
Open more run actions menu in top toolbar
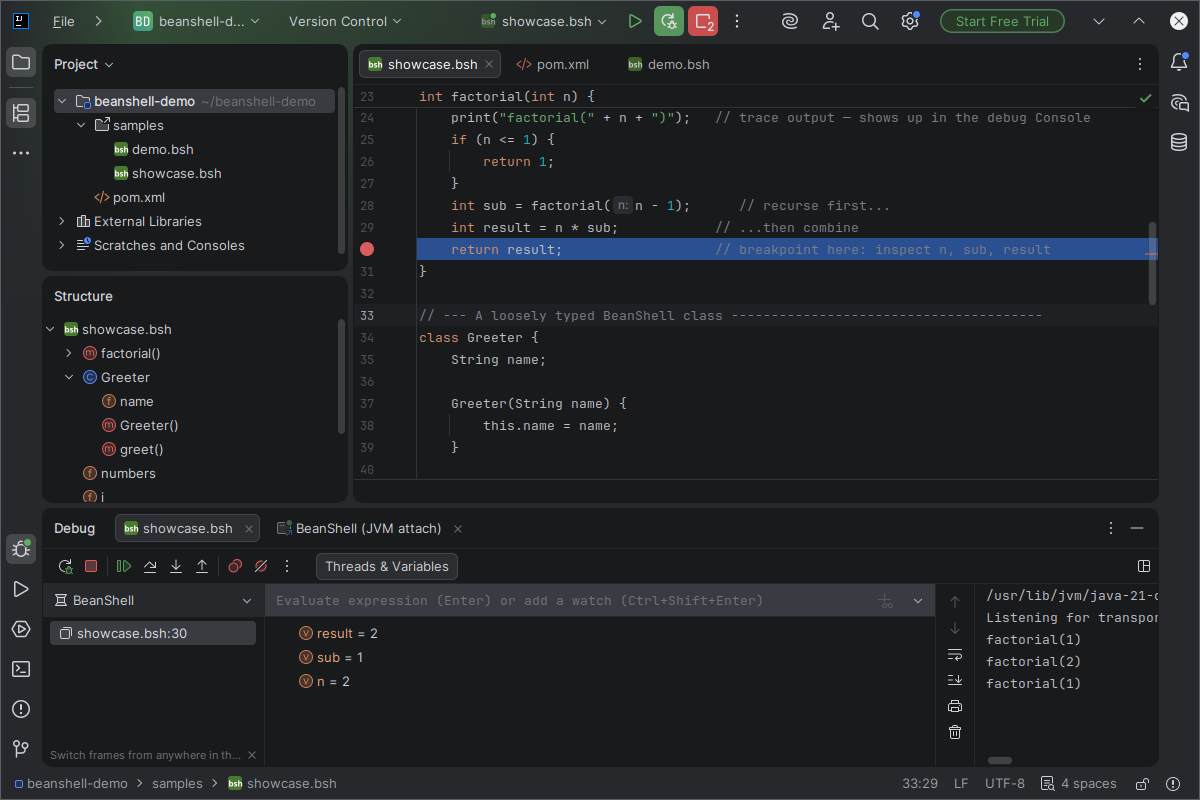pyautogui.click(x=737, y=21)
